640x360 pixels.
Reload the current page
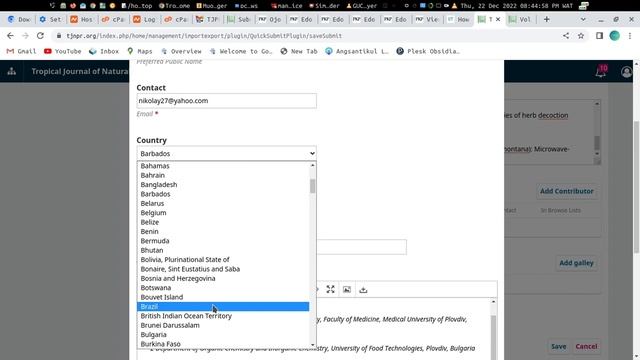[x=40, y=36]
